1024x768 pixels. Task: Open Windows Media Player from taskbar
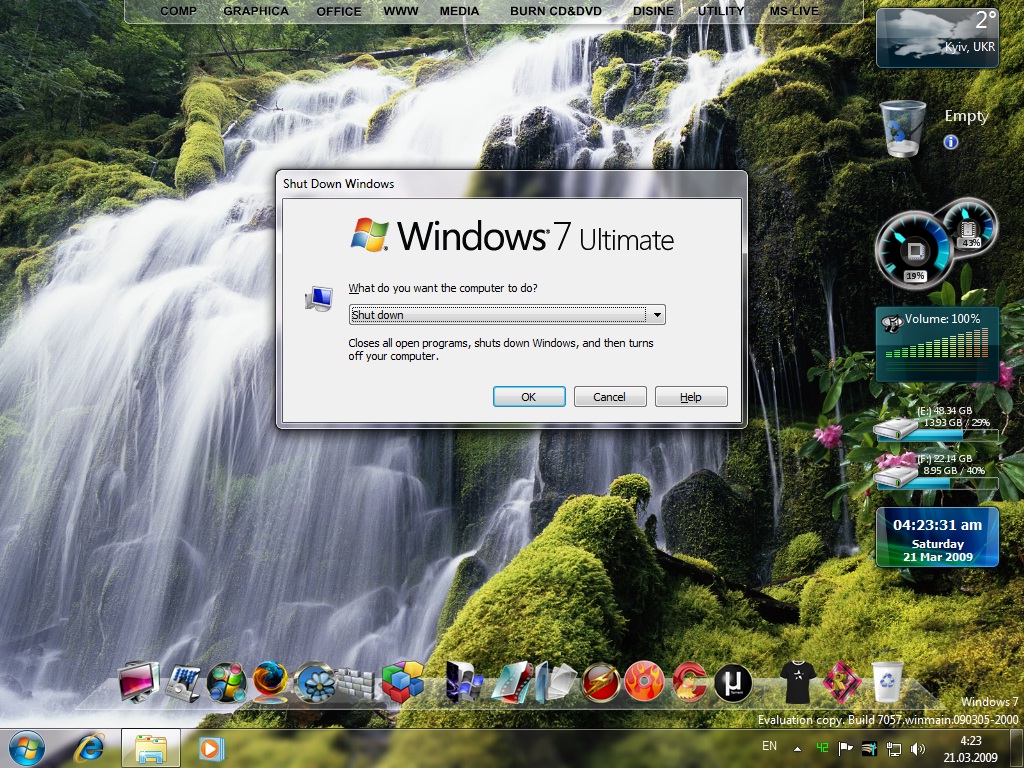coord(211,748)
